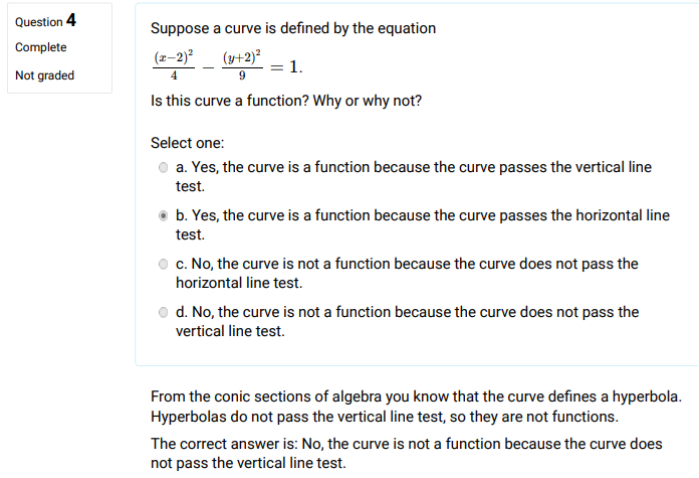
Task: Choose radio button for option c
Action: click(x=163, y=264)
